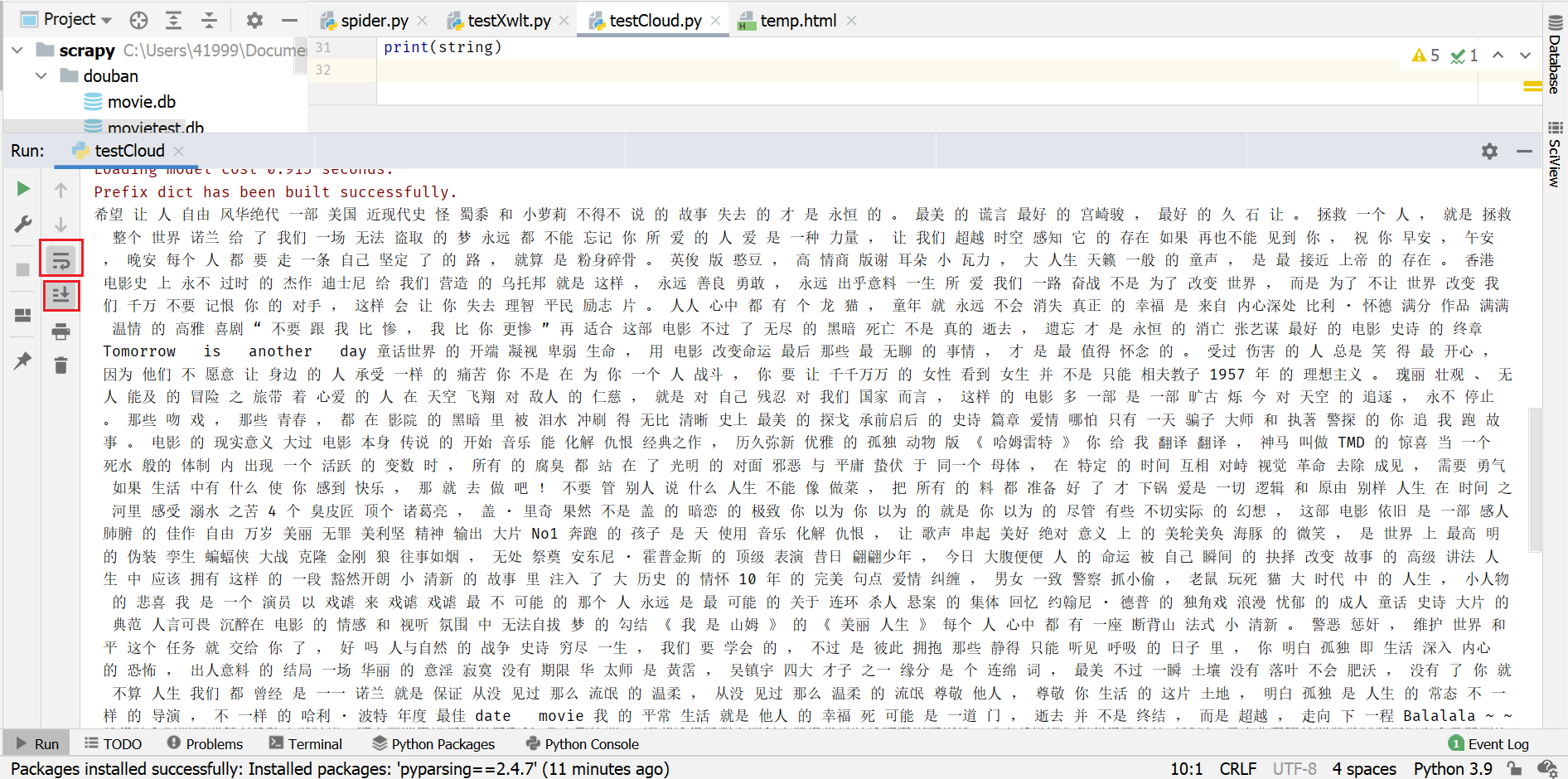Screen dimensions: 1568x779
Task: Click the print console output icon
Action: click(x=60, y=332)
